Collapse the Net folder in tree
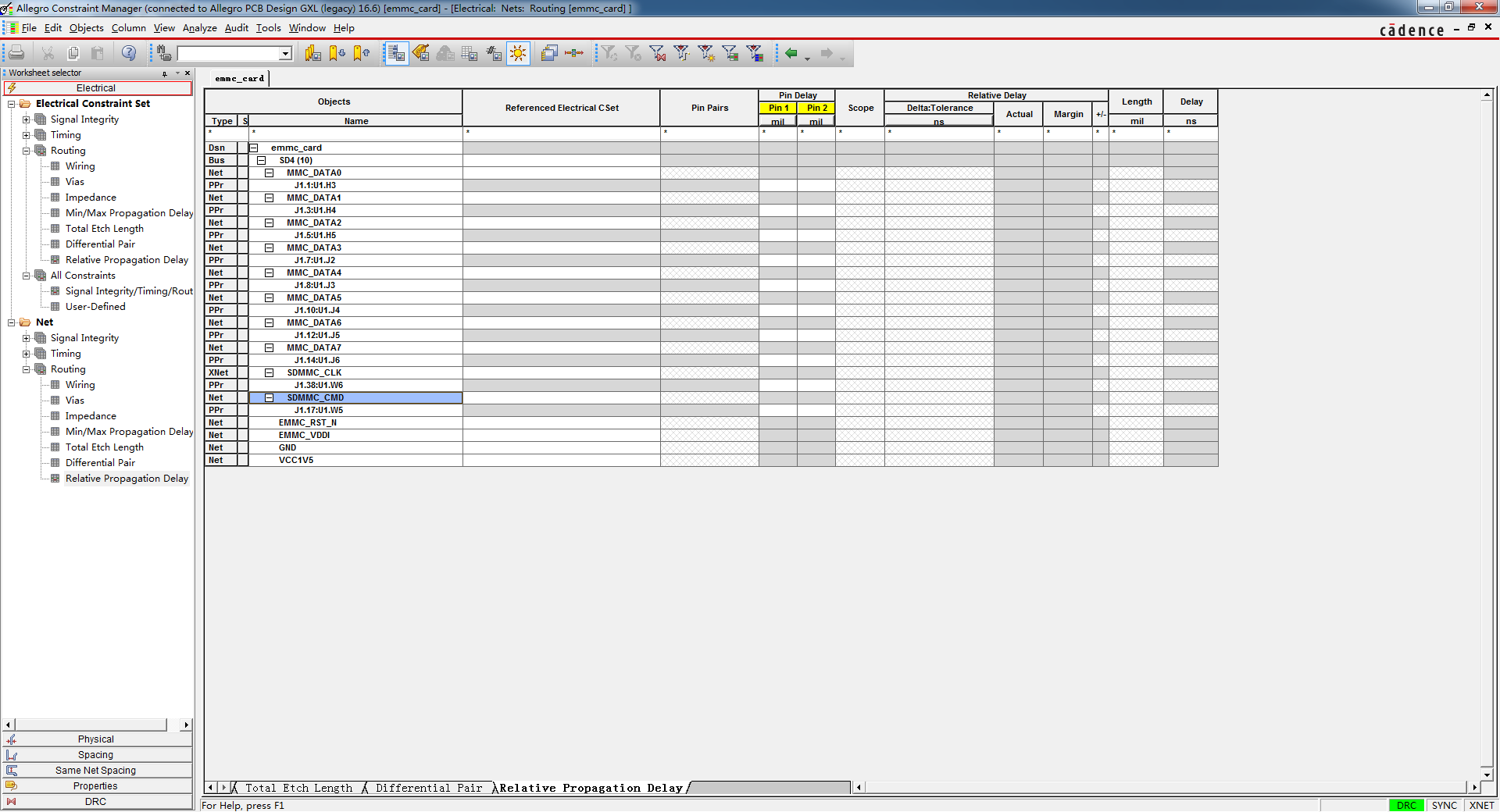 12,322
